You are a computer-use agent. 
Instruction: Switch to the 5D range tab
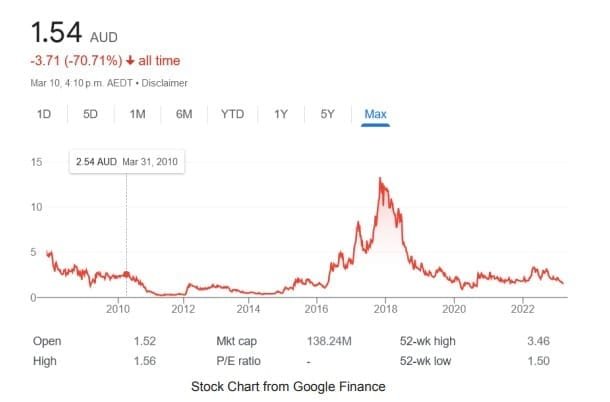90,114
